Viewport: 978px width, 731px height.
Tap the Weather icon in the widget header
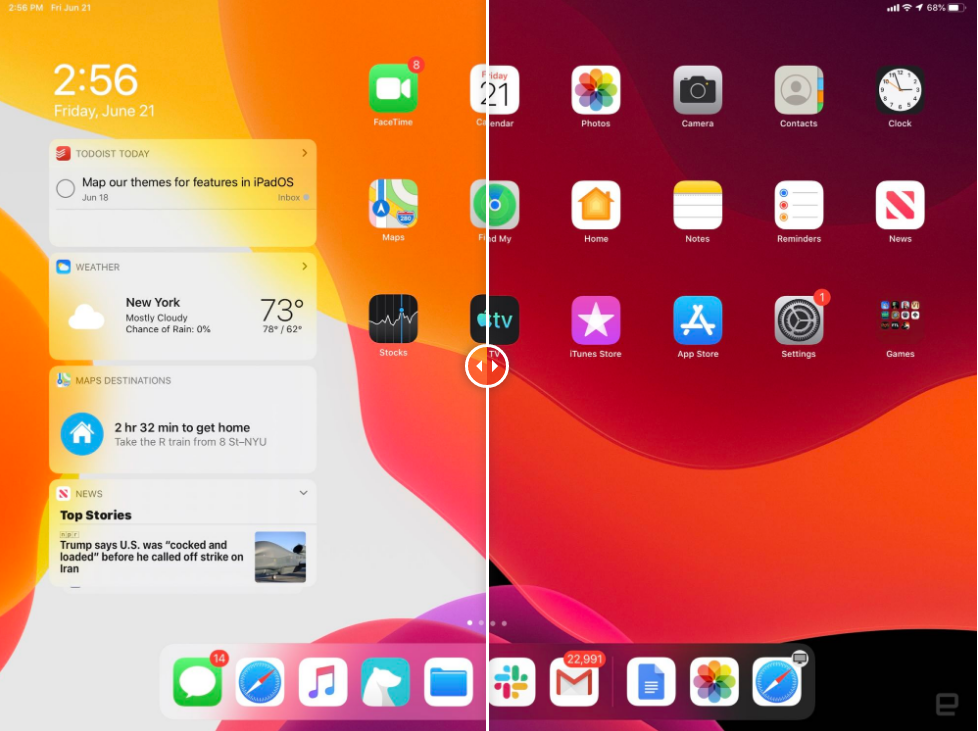[x=63, y=267]
